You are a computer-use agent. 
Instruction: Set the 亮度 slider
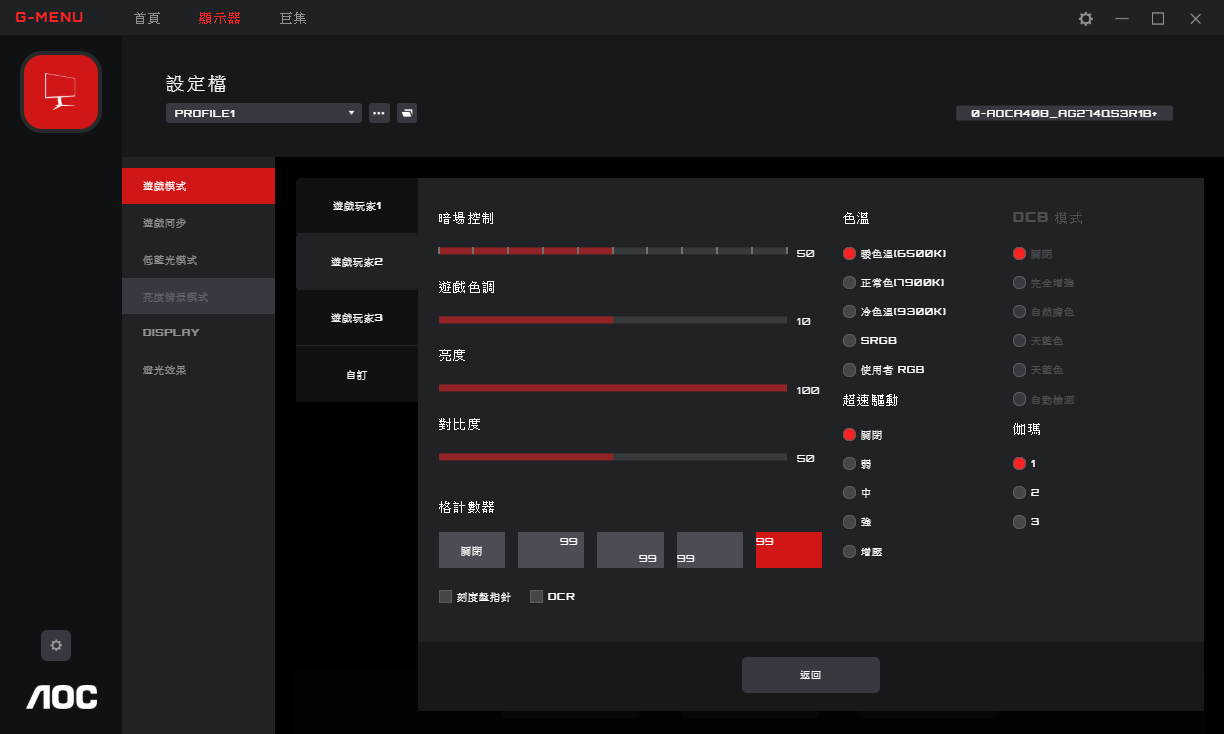pyautogui.click(x=613, y=388)
